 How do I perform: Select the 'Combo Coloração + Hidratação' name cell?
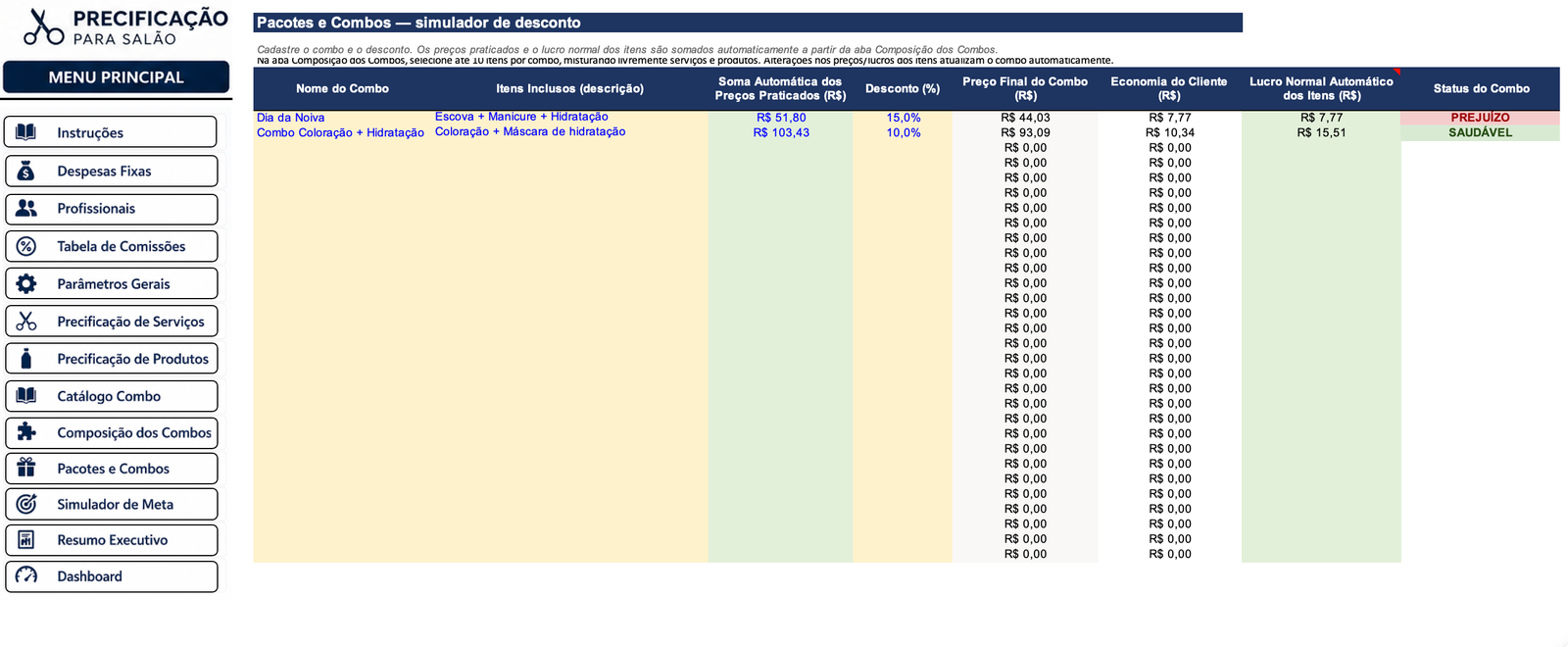tap(342, 132)
